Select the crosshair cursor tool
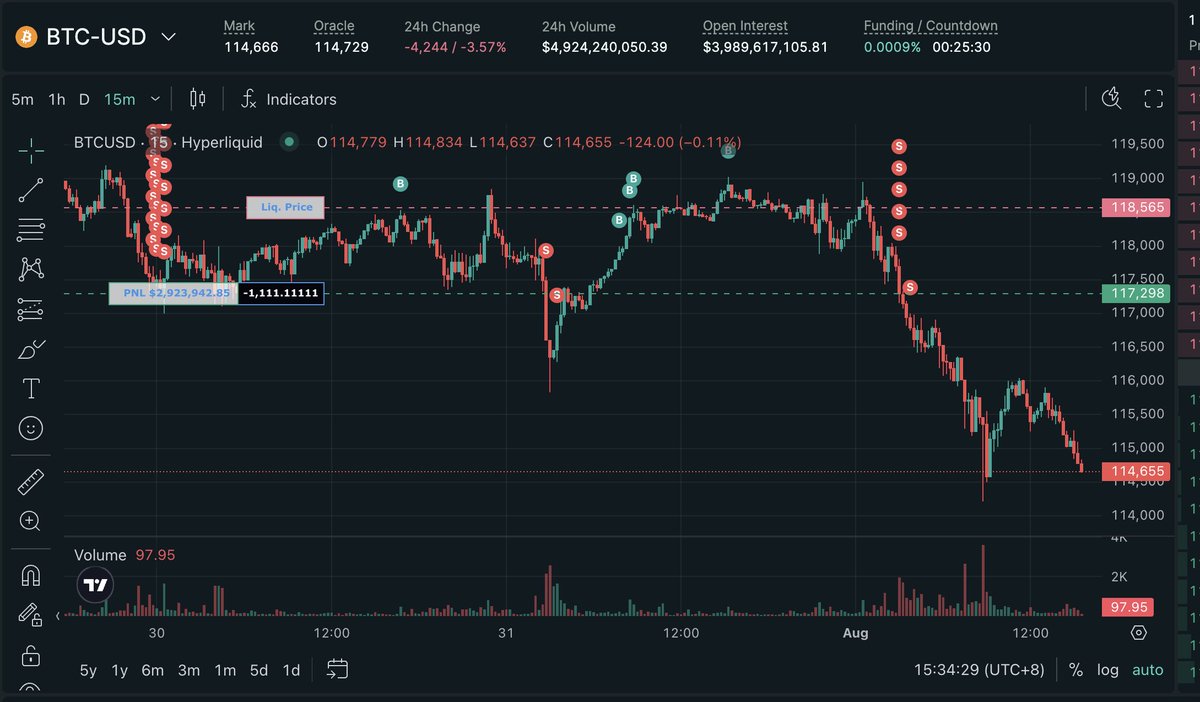The image size is (1200, 702). 31,151
